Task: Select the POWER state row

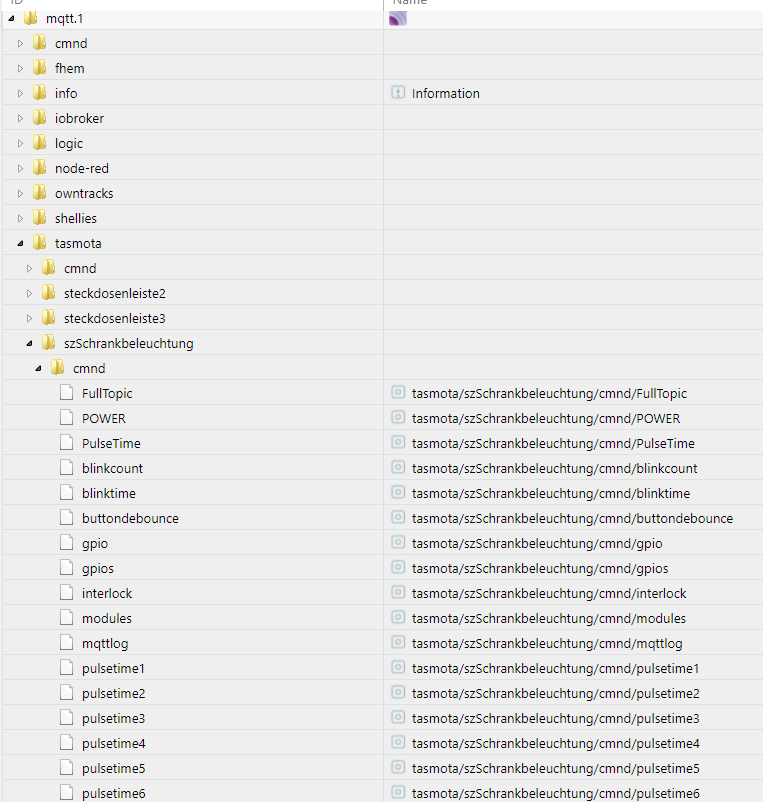Action: 383,418
